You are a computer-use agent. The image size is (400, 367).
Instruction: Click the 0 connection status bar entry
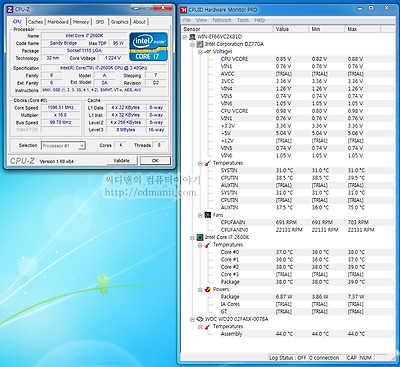click(x=326, y=358)
